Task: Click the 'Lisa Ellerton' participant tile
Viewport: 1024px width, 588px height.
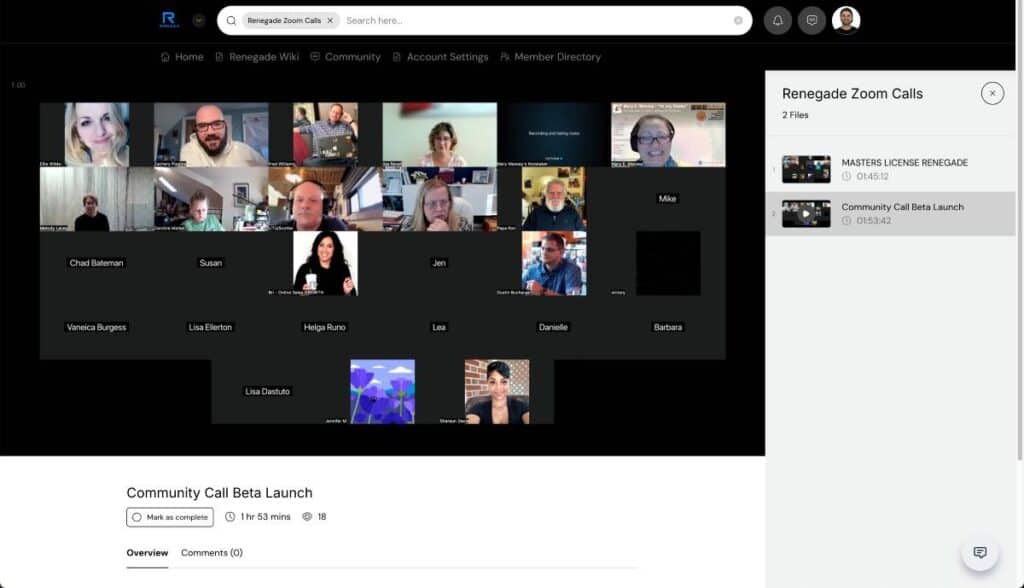Action: (x=211, y=327)
